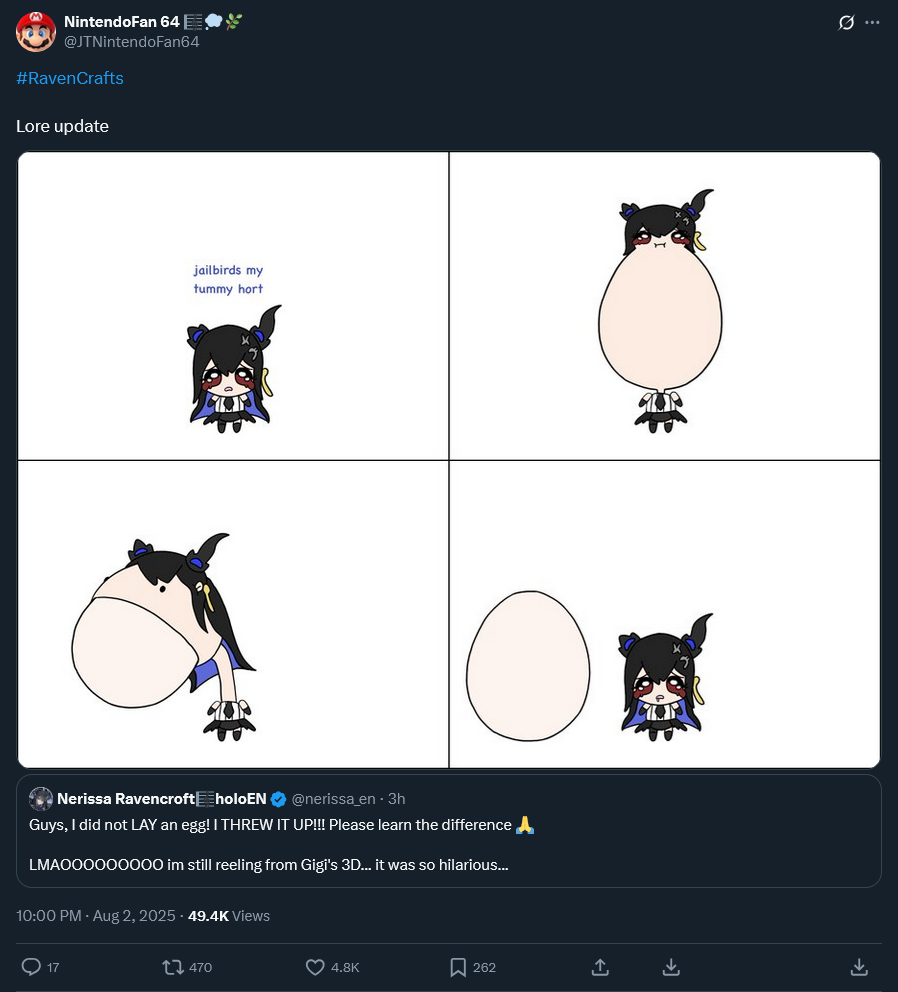The width and height of the screenshot is (898, 992).
Task: Open the bottom-left image panel
Action: pyautogui.click(x=233, y=614)
